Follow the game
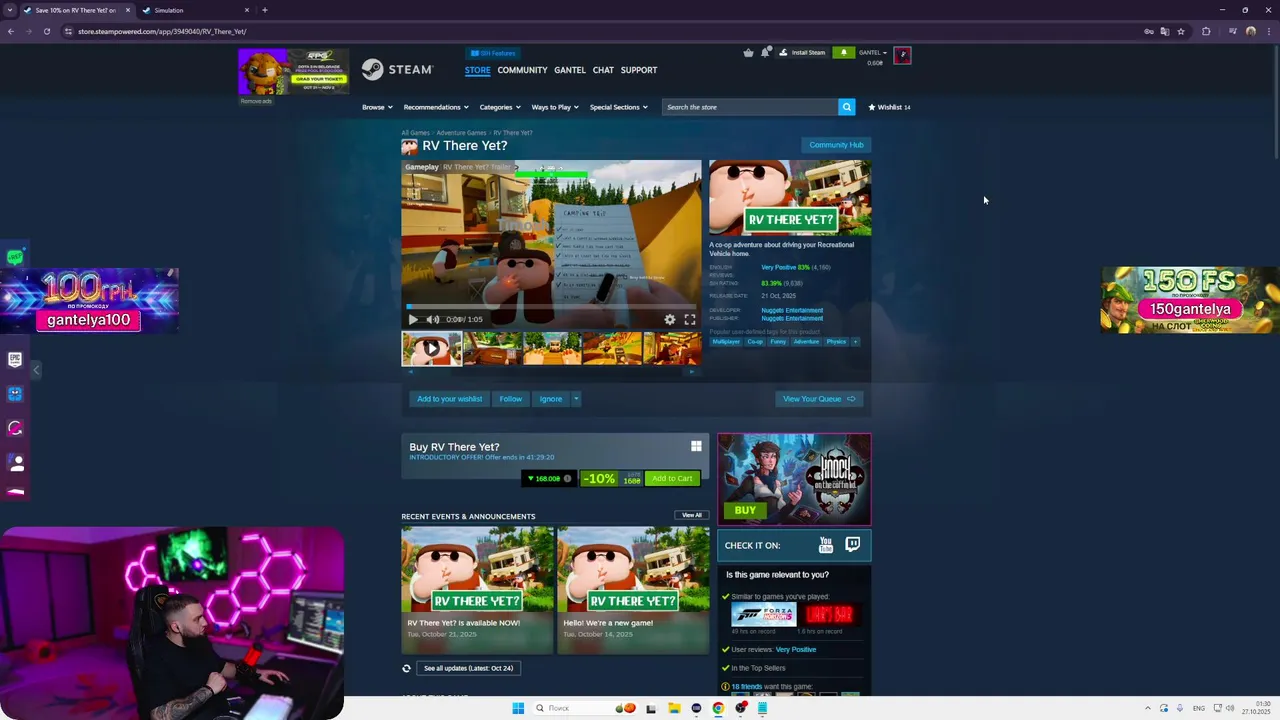This screenshot has width=1280, height=720. 510,399
